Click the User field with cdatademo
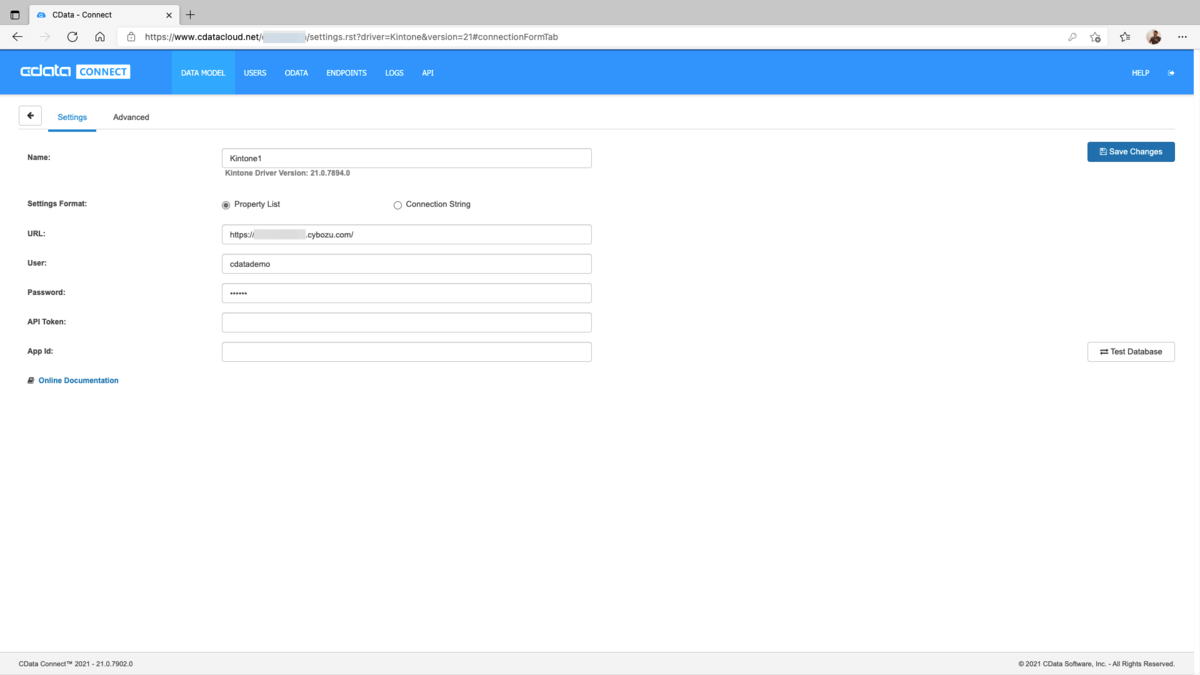Image resolution: width=1200 pixels, height=675 pixels. (x=406, y=264)
